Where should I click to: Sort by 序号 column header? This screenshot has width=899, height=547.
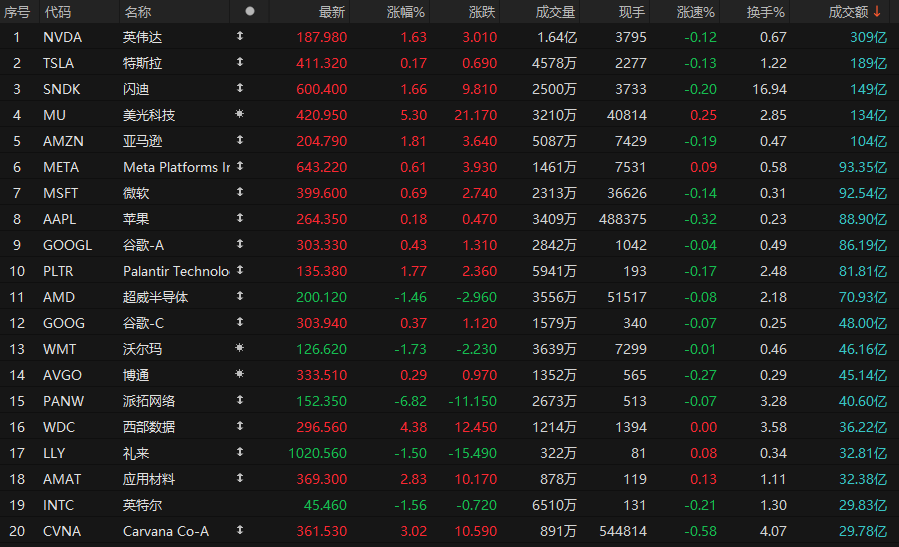pos(17,12)
